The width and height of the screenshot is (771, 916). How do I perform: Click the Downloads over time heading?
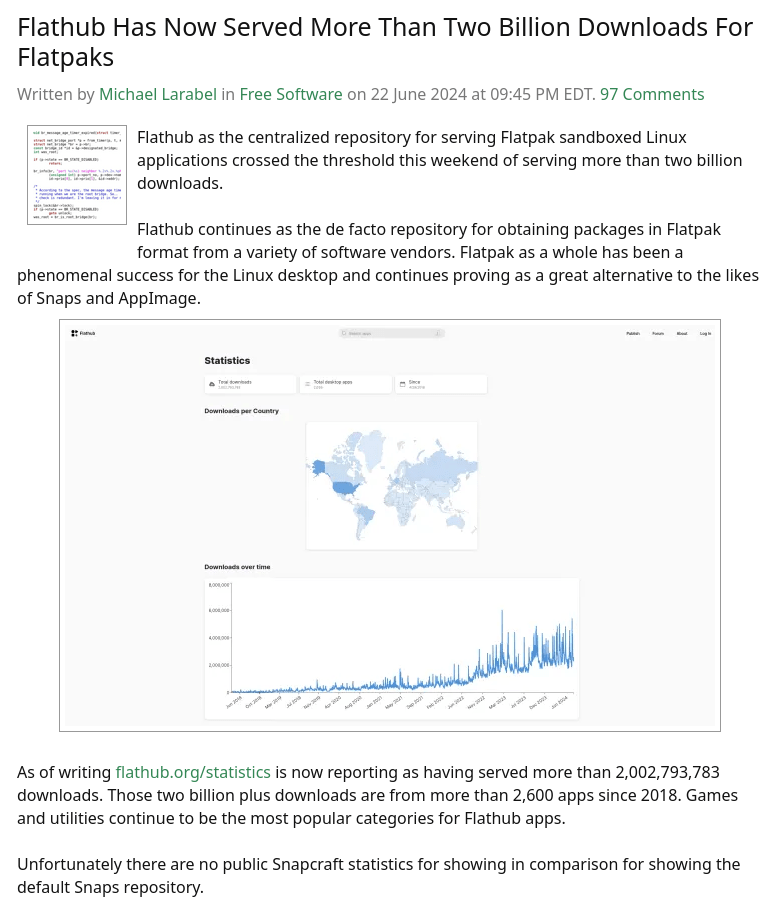pos(237,567)
